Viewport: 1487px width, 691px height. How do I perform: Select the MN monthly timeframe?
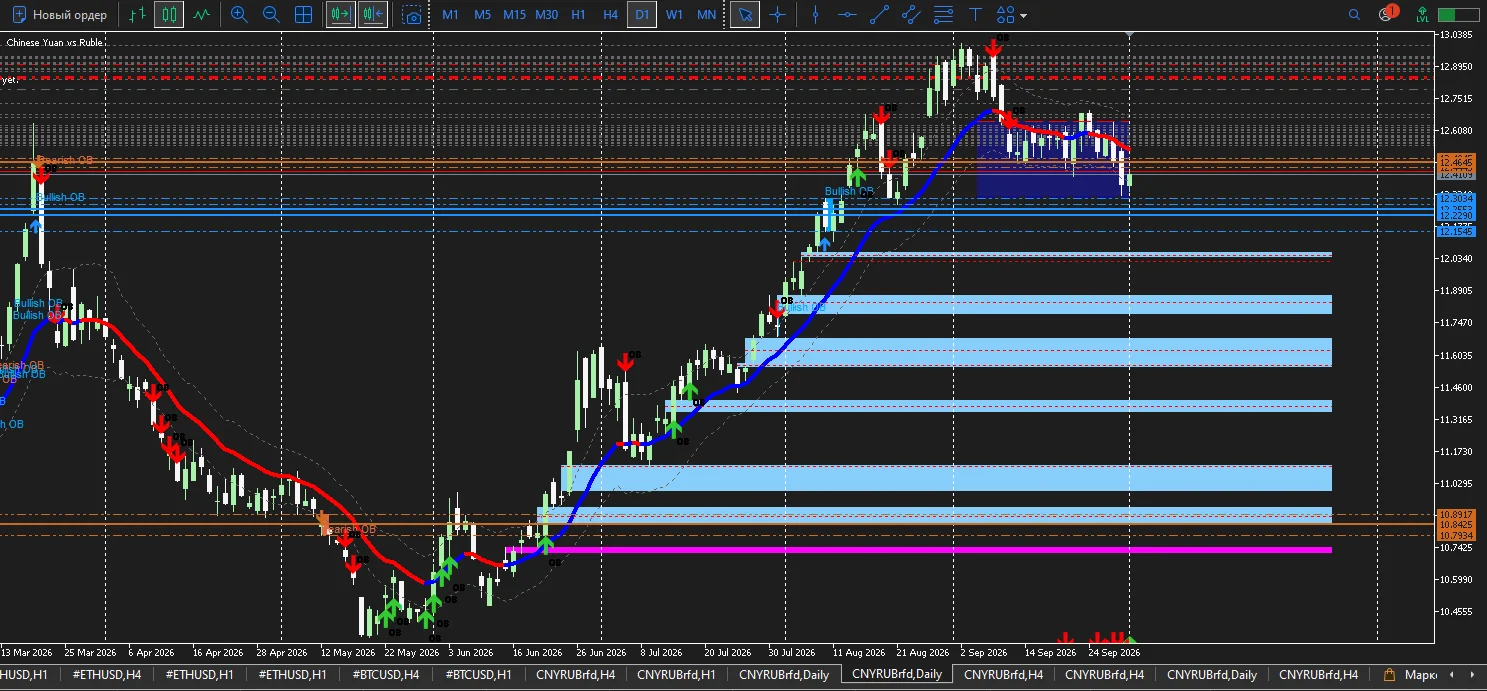pyautogui.click(x=707, y=15)
